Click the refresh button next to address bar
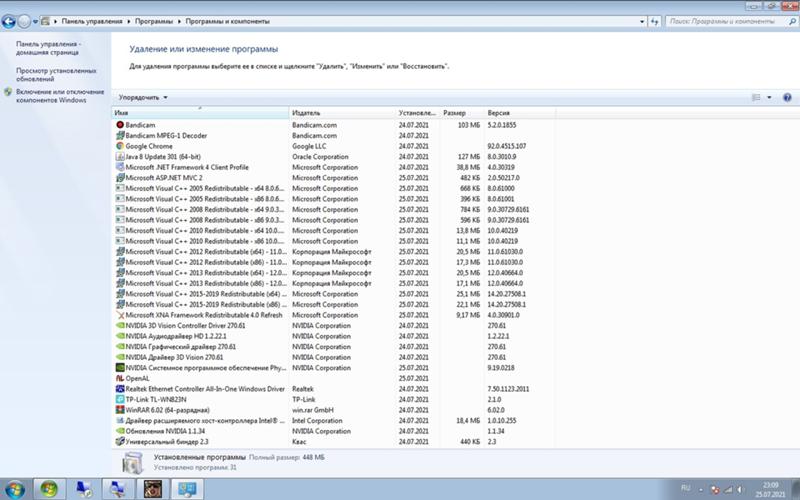Viewport: 800px width, 500px height. 655,21
